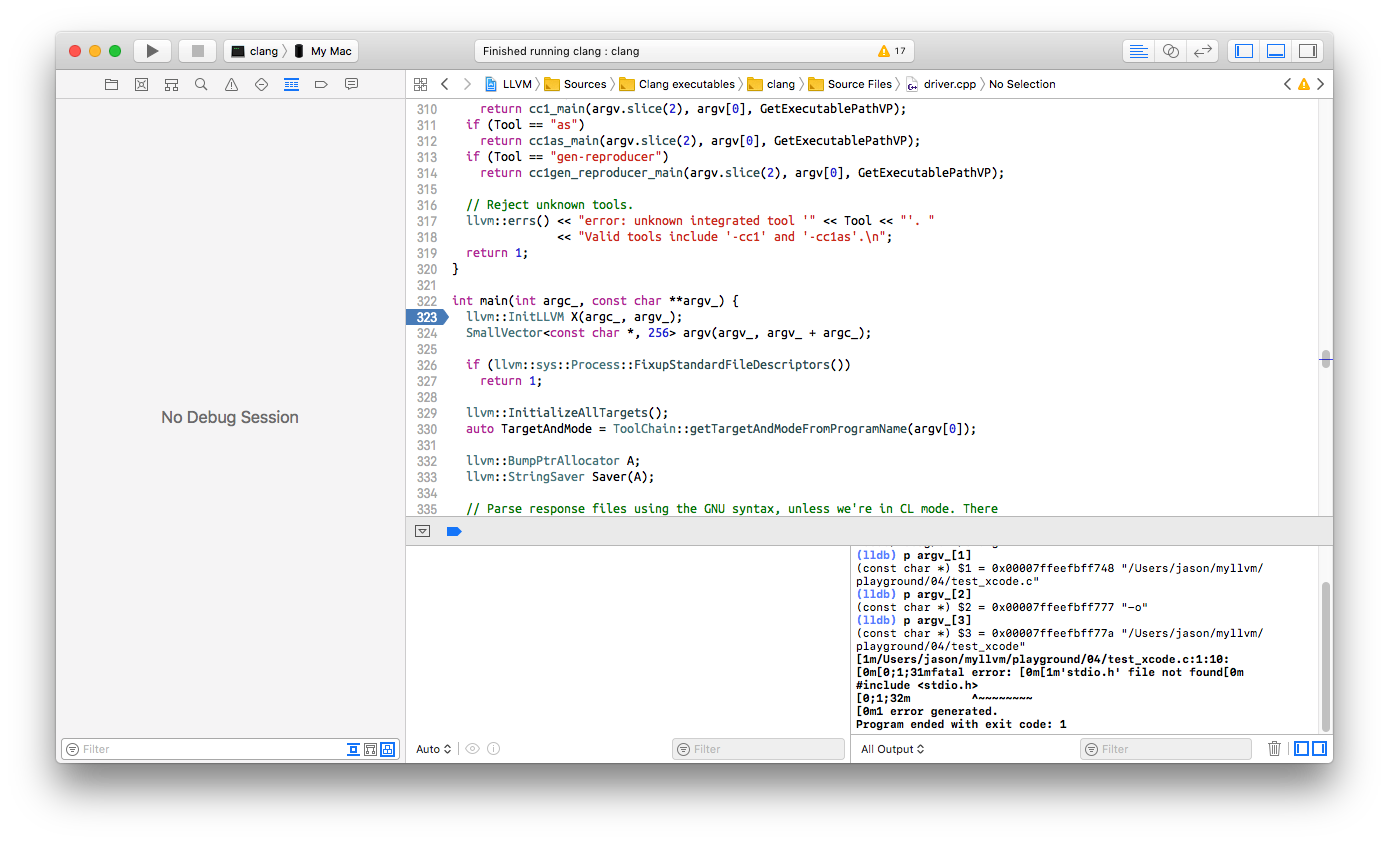Click '(lldb) p argv_[3]' console line
Image resolution: width=1389 pixels, height=843 pixels.
pos(914,620)
